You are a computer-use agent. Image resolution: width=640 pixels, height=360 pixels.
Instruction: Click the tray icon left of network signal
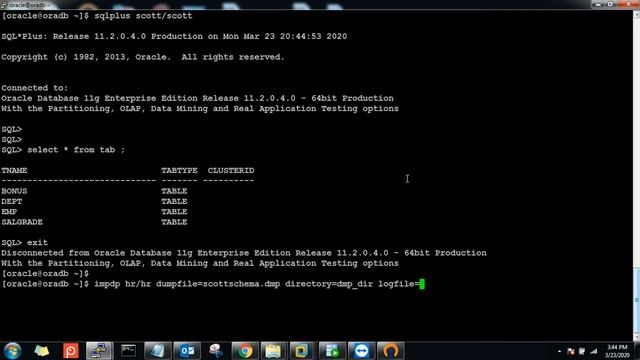[582, 351]
